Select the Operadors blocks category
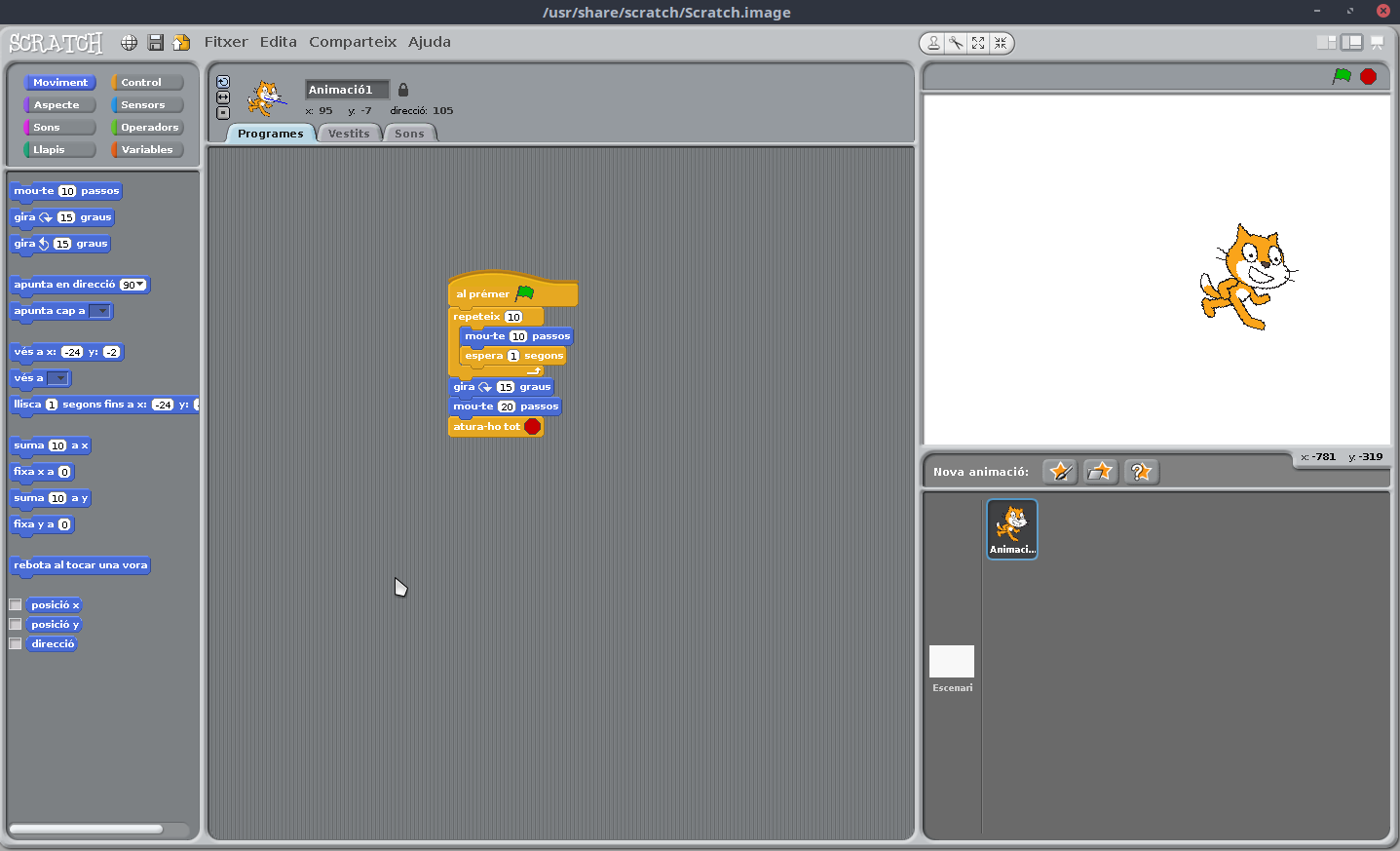 (x=147, y=128)
